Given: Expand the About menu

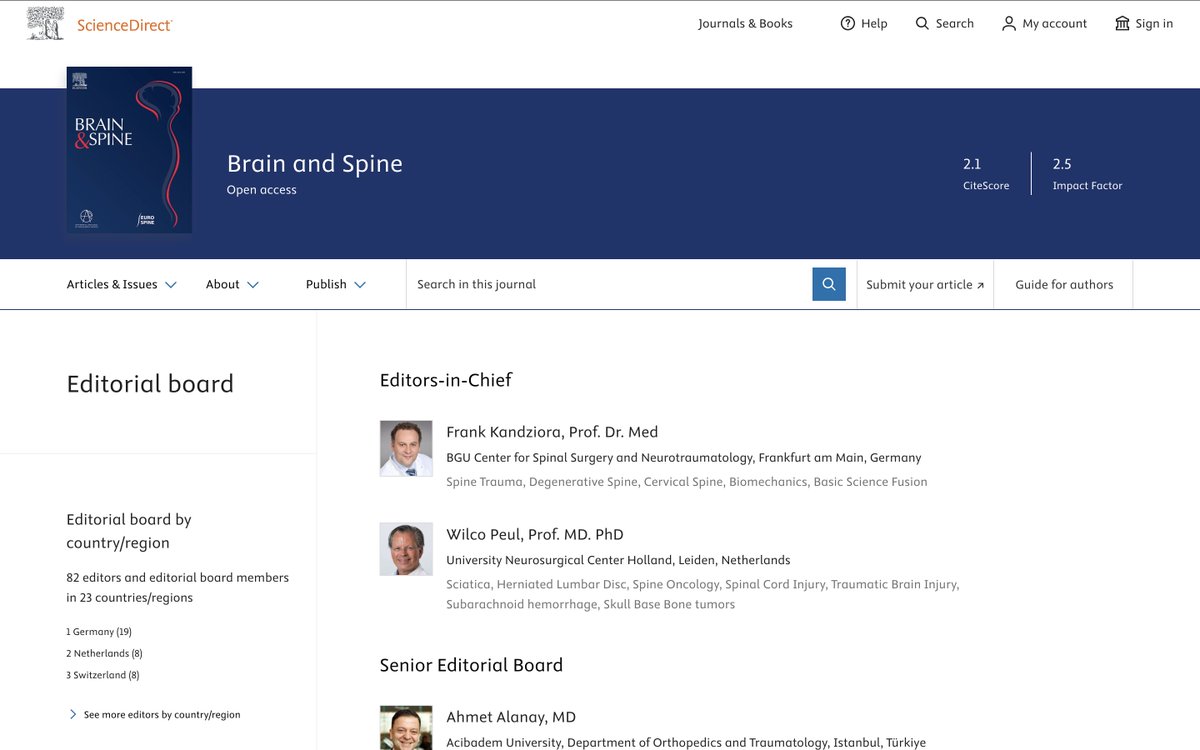Looking at the screenshot, I should coord(232,284).
